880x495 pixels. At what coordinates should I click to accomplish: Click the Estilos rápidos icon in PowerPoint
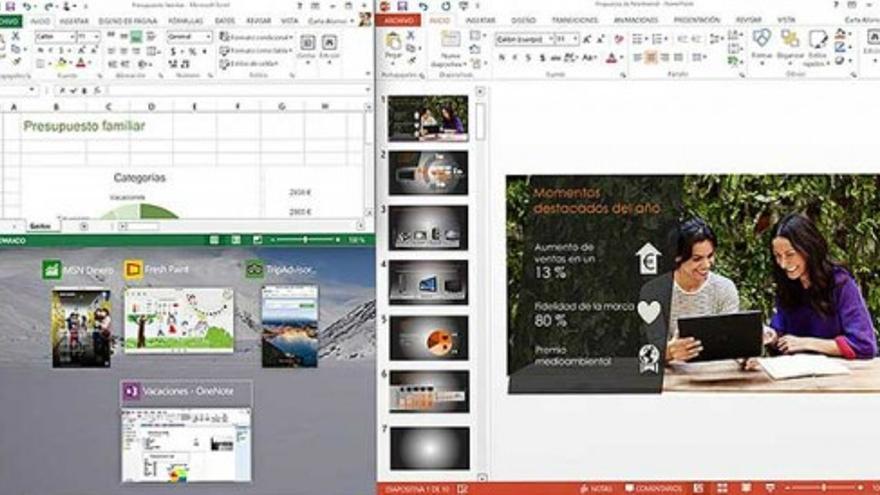tap(818, 40)
